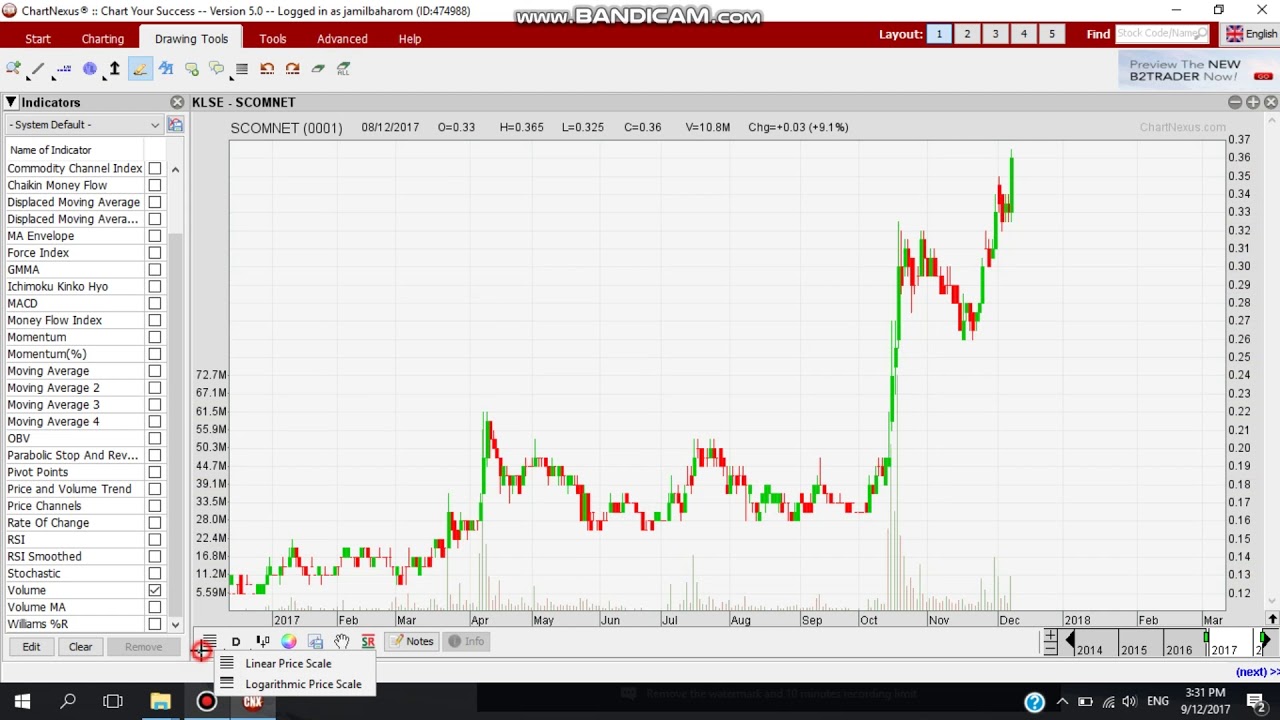Select the single-object eraser tool
Viewport: 1280px width, 720px height.
point(318,69)
